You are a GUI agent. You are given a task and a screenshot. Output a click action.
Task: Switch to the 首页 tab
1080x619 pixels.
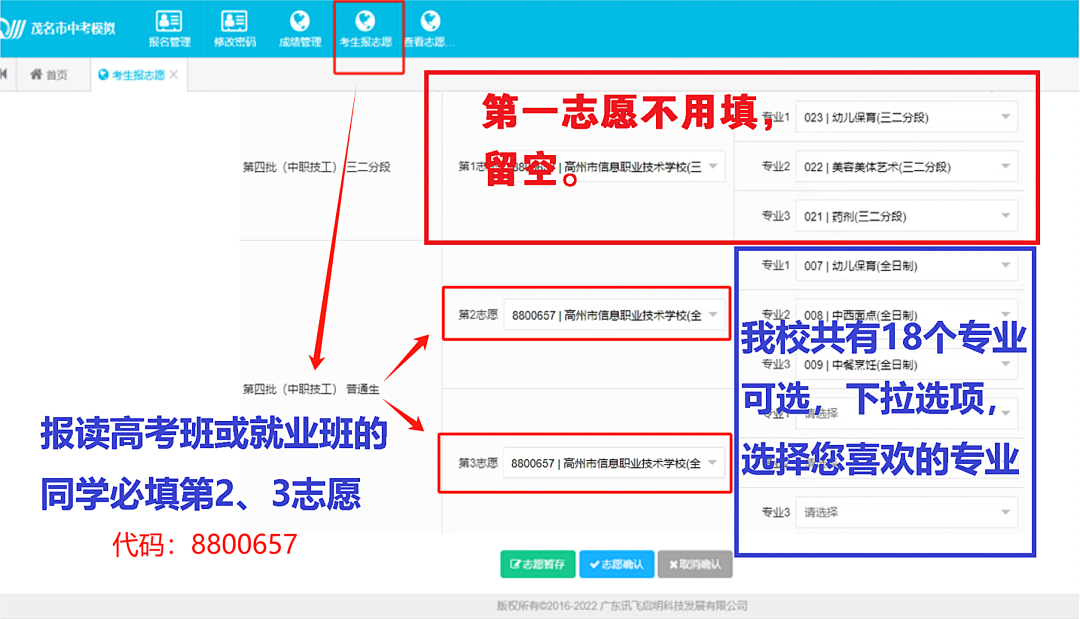click(49, 75)
